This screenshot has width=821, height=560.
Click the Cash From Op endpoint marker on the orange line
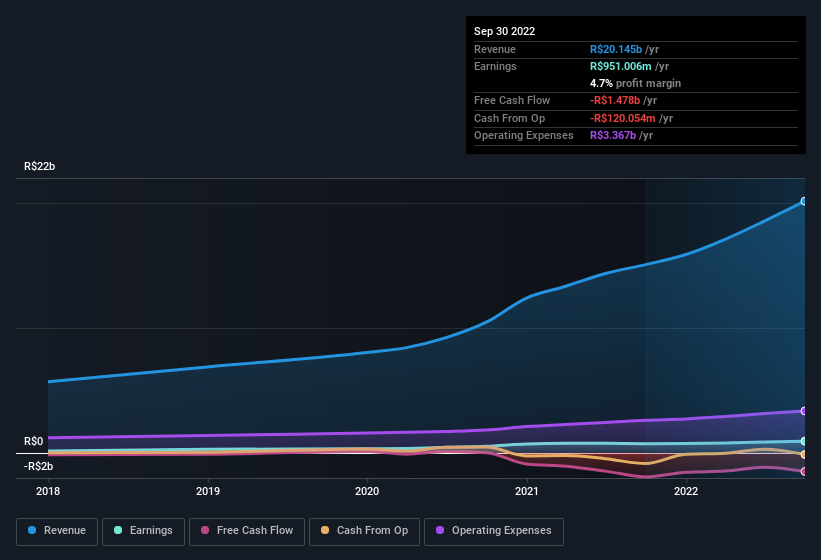(x=804, y=454)
